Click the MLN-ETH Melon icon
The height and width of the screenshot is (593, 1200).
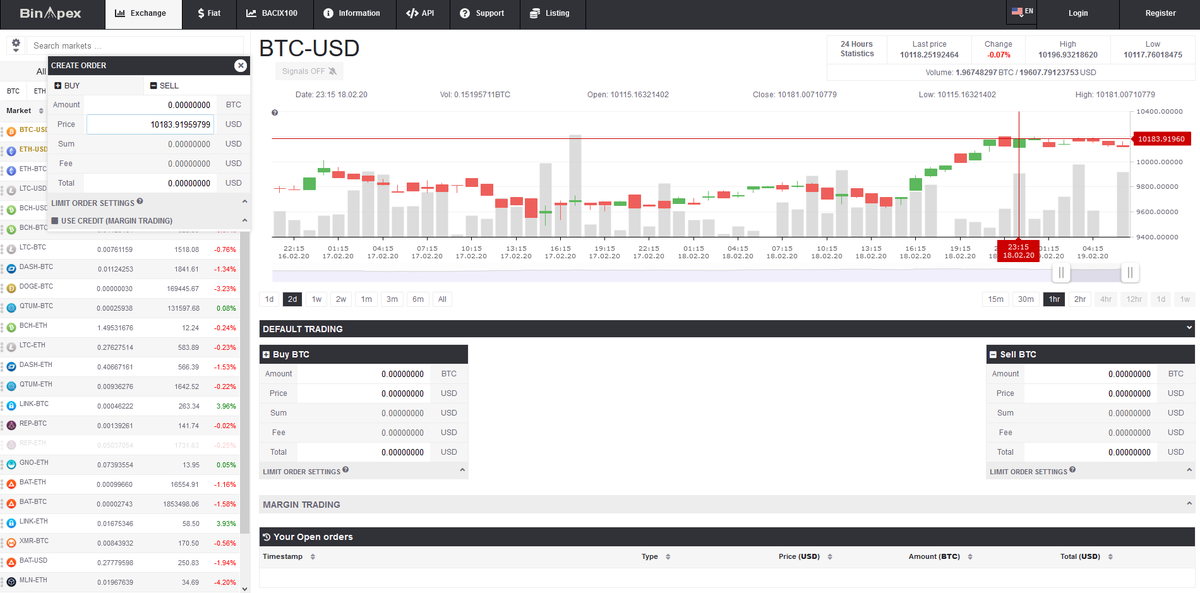click(x=11, y=580)
